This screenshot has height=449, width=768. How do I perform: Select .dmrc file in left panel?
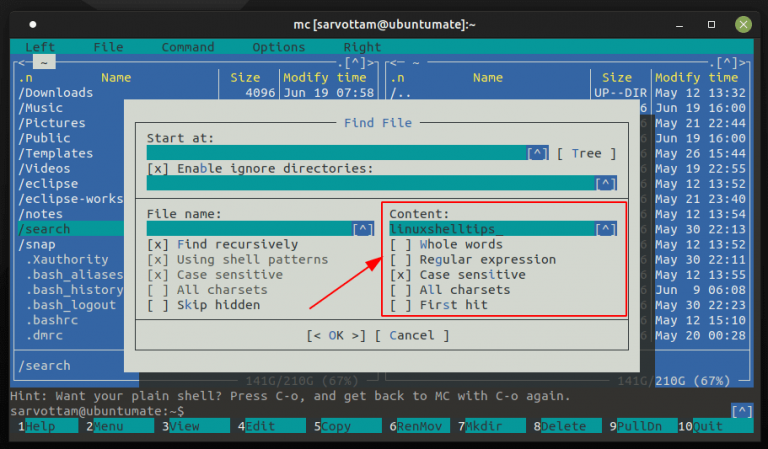tap(44, 335)
